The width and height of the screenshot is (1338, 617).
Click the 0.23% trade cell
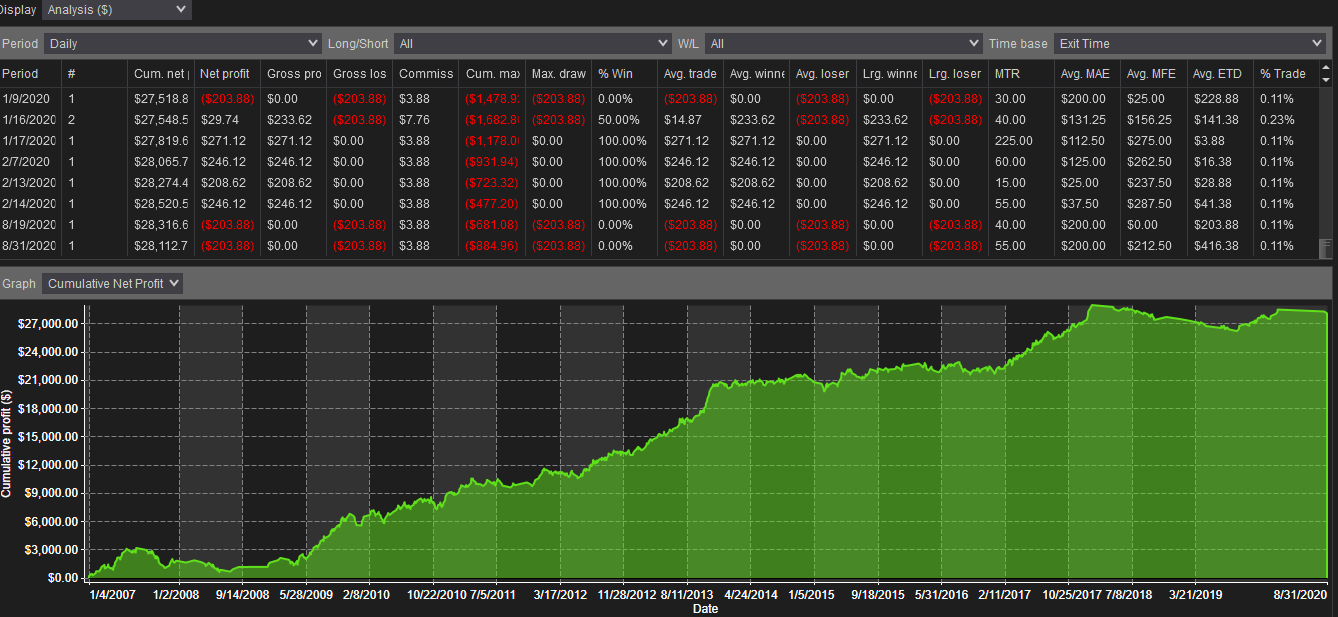click(1286, 120)
